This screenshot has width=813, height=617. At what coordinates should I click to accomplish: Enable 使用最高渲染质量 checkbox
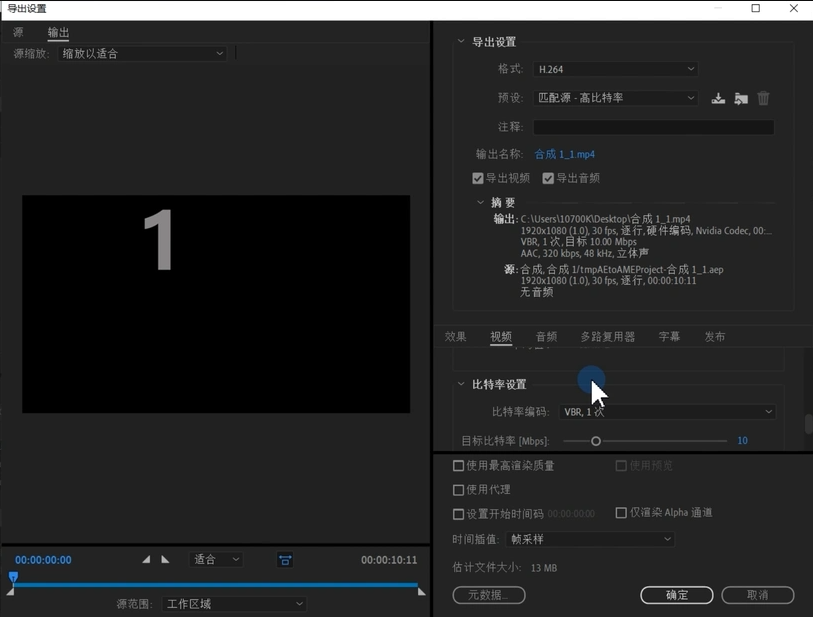coord(458,466)
